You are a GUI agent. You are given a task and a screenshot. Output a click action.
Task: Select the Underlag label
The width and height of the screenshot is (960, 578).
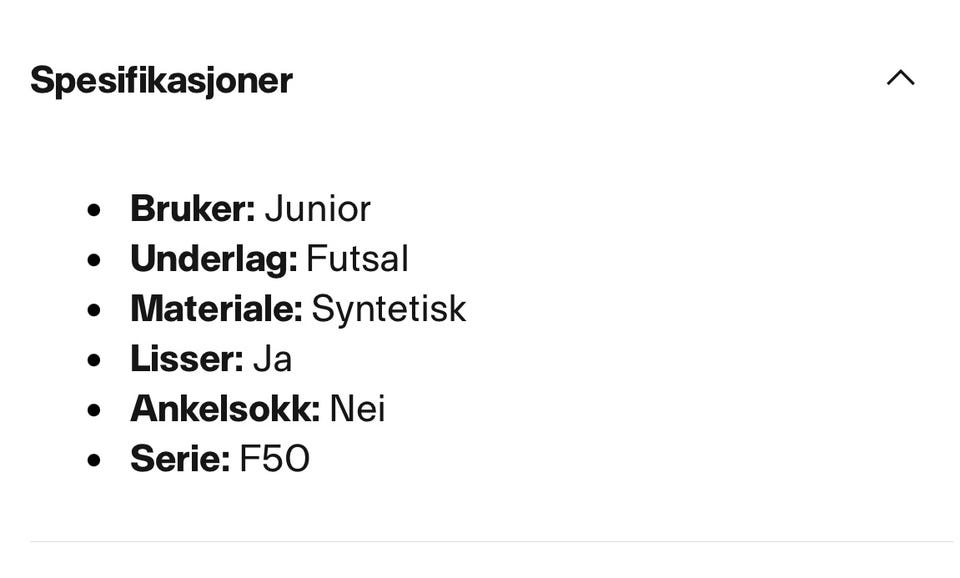(x=214, y=259)
